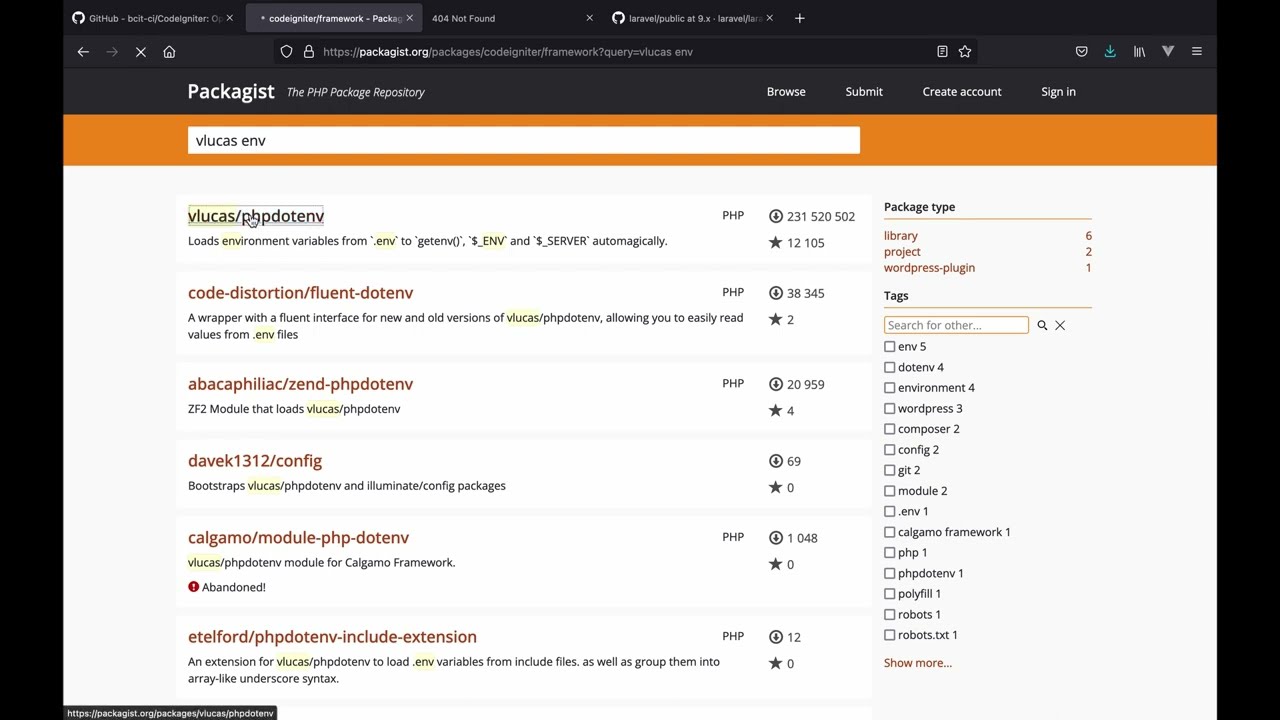Open a new tab with plus button

[799, 18]
